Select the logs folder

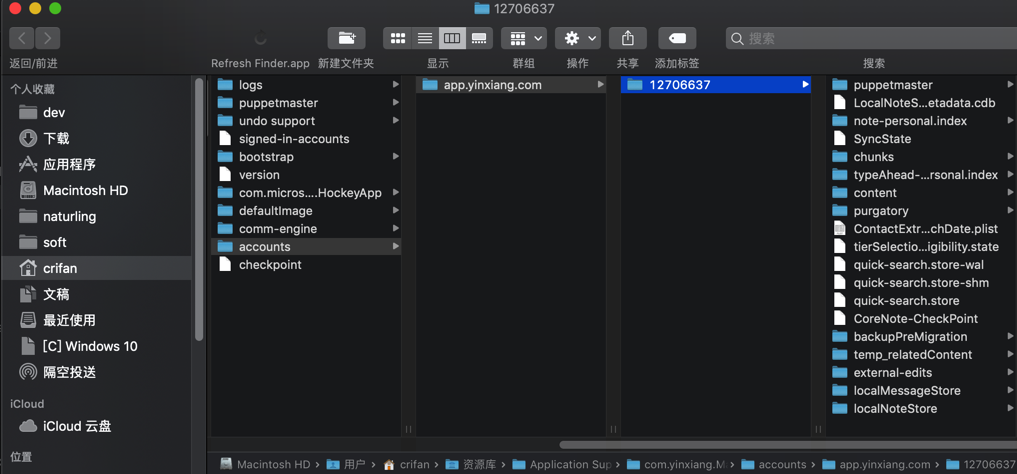(x=306, y=85)
